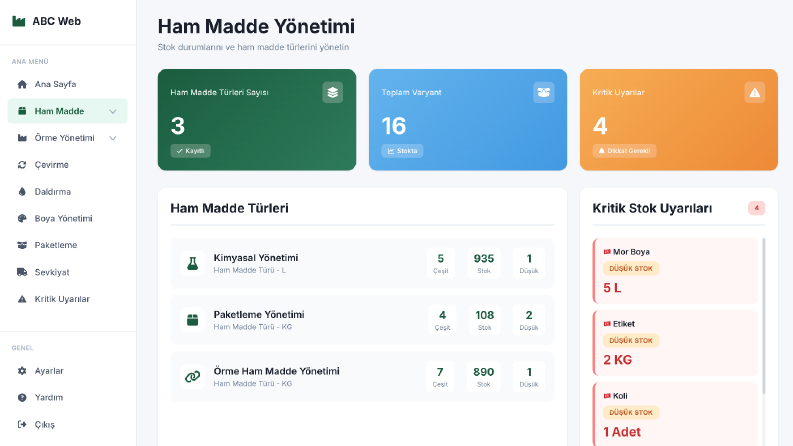This screenshot has width=793, height=446.
Task: Open the Örme Ham Madde Yönetimi row
Action: [362, 377]
